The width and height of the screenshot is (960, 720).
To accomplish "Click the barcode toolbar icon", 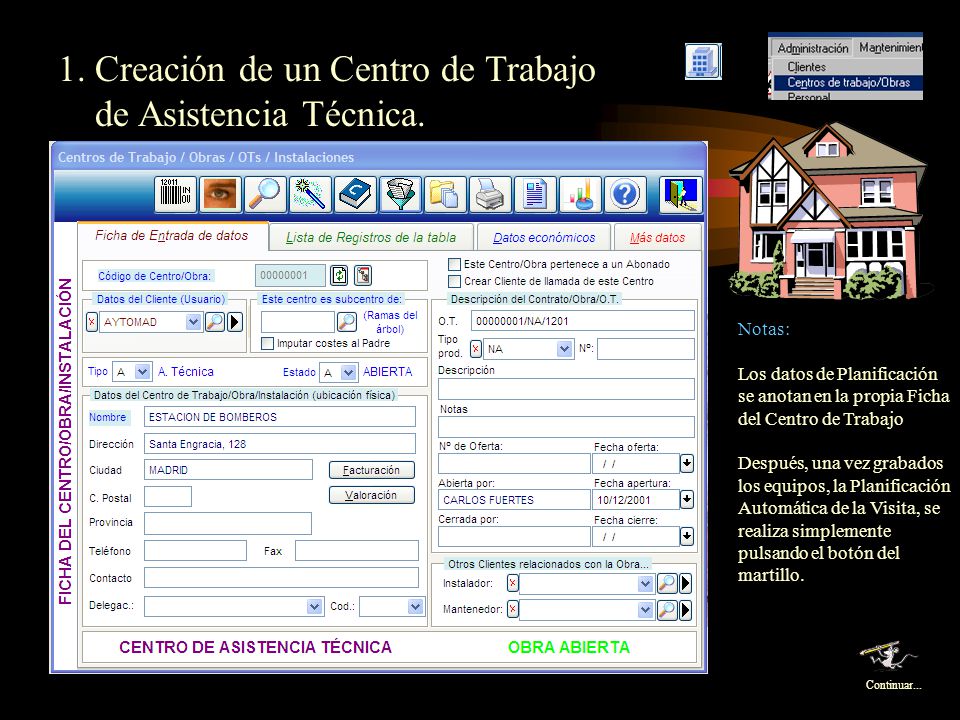I will [x=176, y=195].
